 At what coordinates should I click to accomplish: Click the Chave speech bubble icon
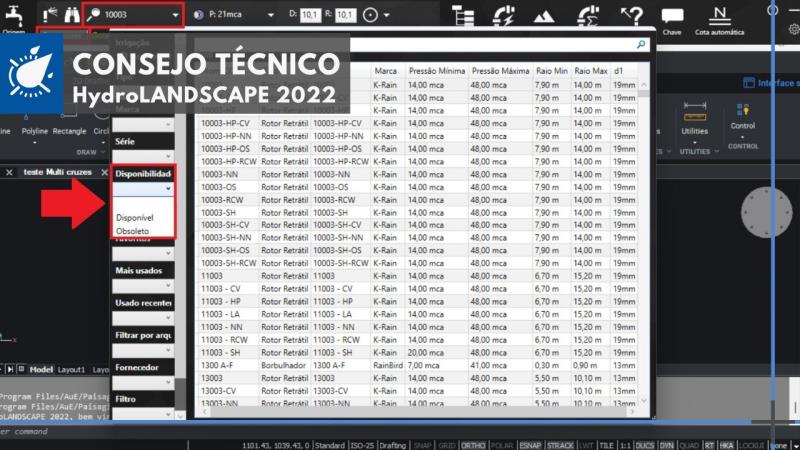[x=672, y=21]
